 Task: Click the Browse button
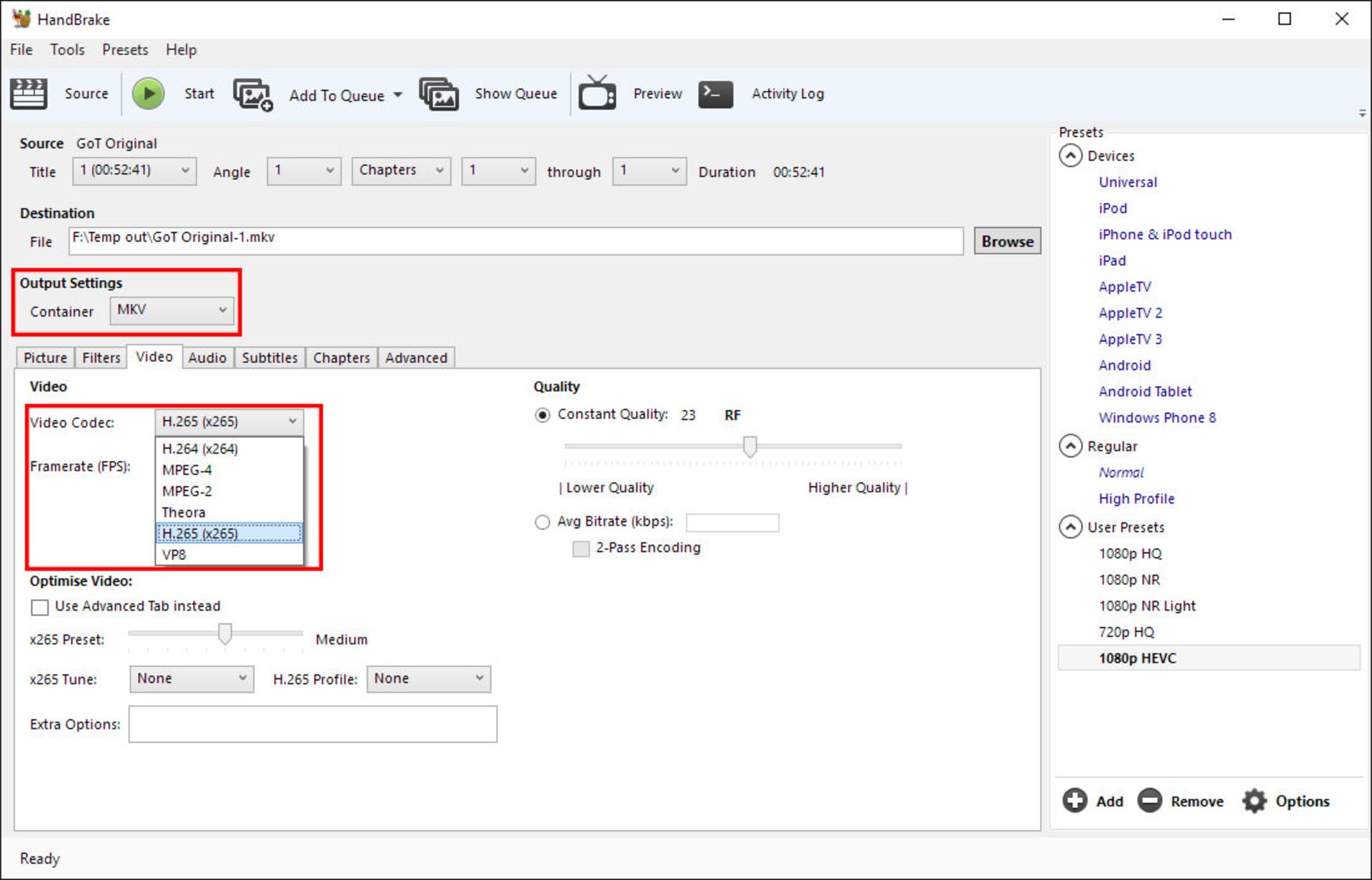tap(1006, 241)
